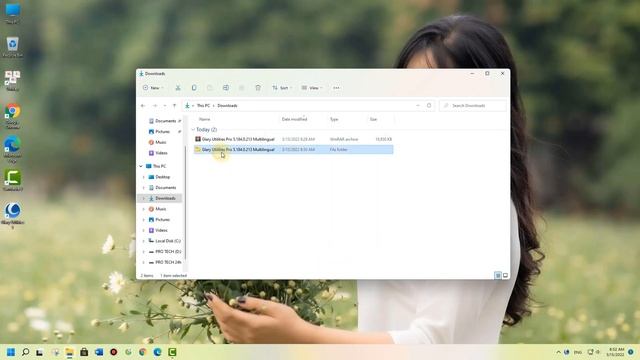
Task: Open Camtasia from the taskbar
Action: pyautogui.click(x=172, y=352)
